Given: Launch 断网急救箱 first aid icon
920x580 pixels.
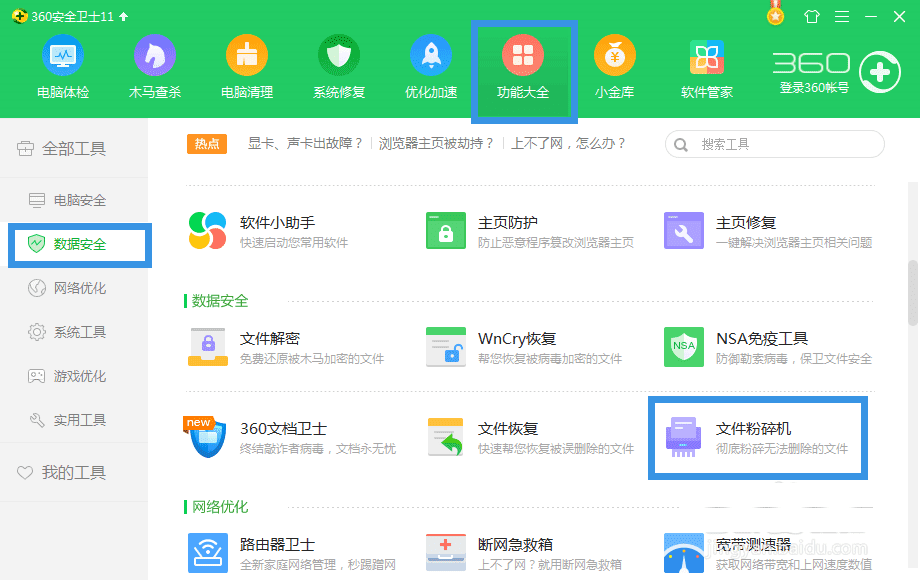Looking at the screenshot, I should coord(446,552).
